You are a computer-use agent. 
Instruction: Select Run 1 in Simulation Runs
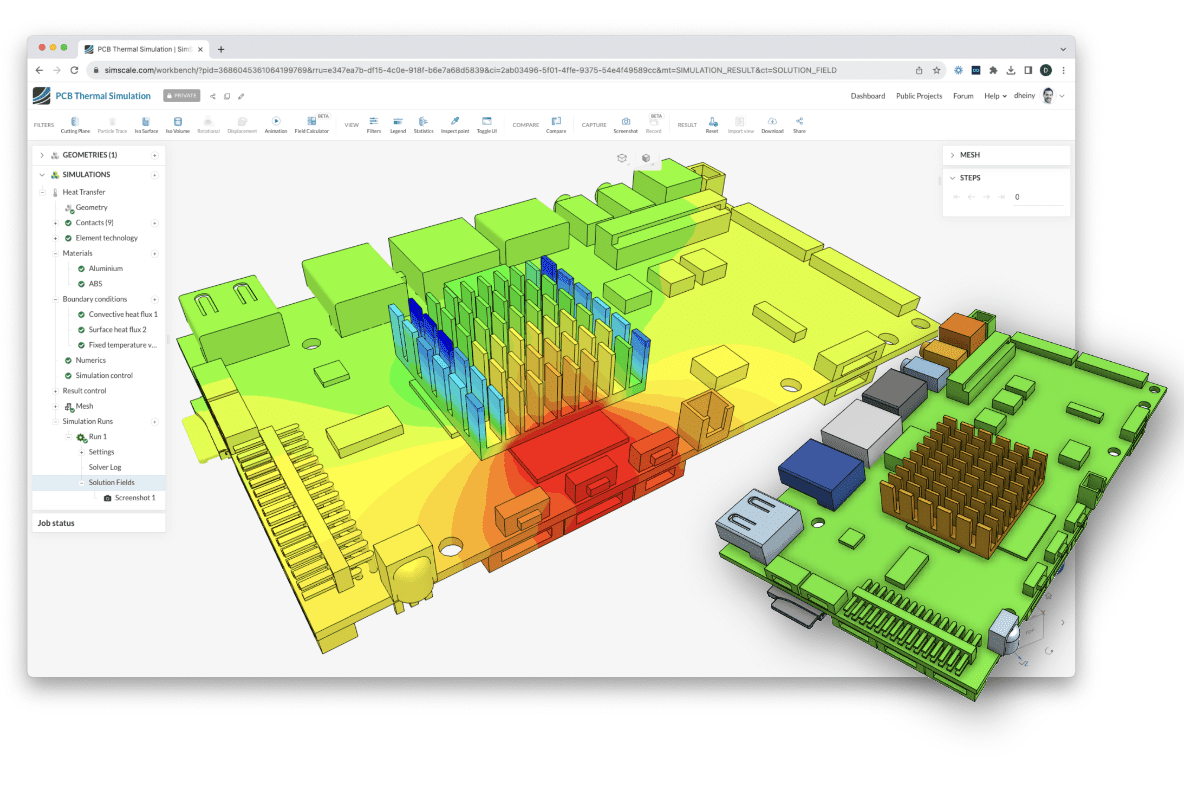pyautogui.click(x=97, y=437)
